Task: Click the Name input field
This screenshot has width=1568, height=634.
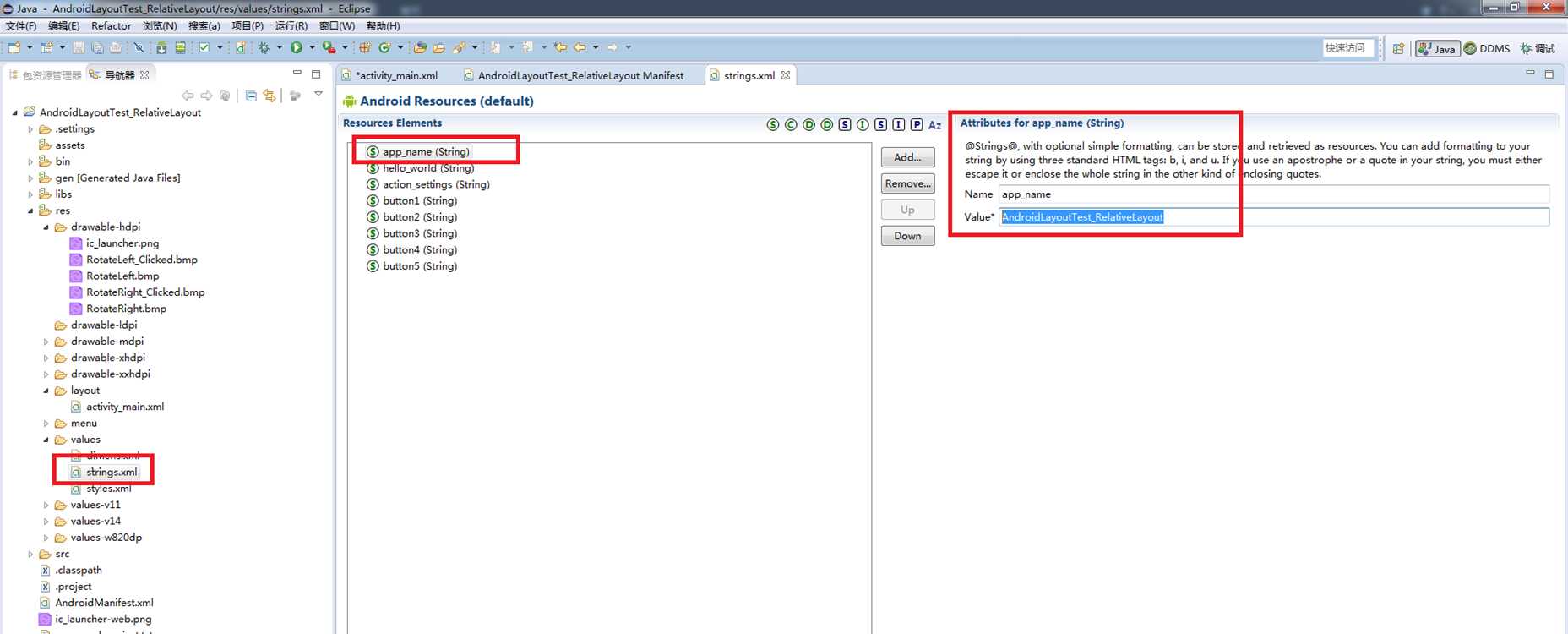Action: (1273, 194)
